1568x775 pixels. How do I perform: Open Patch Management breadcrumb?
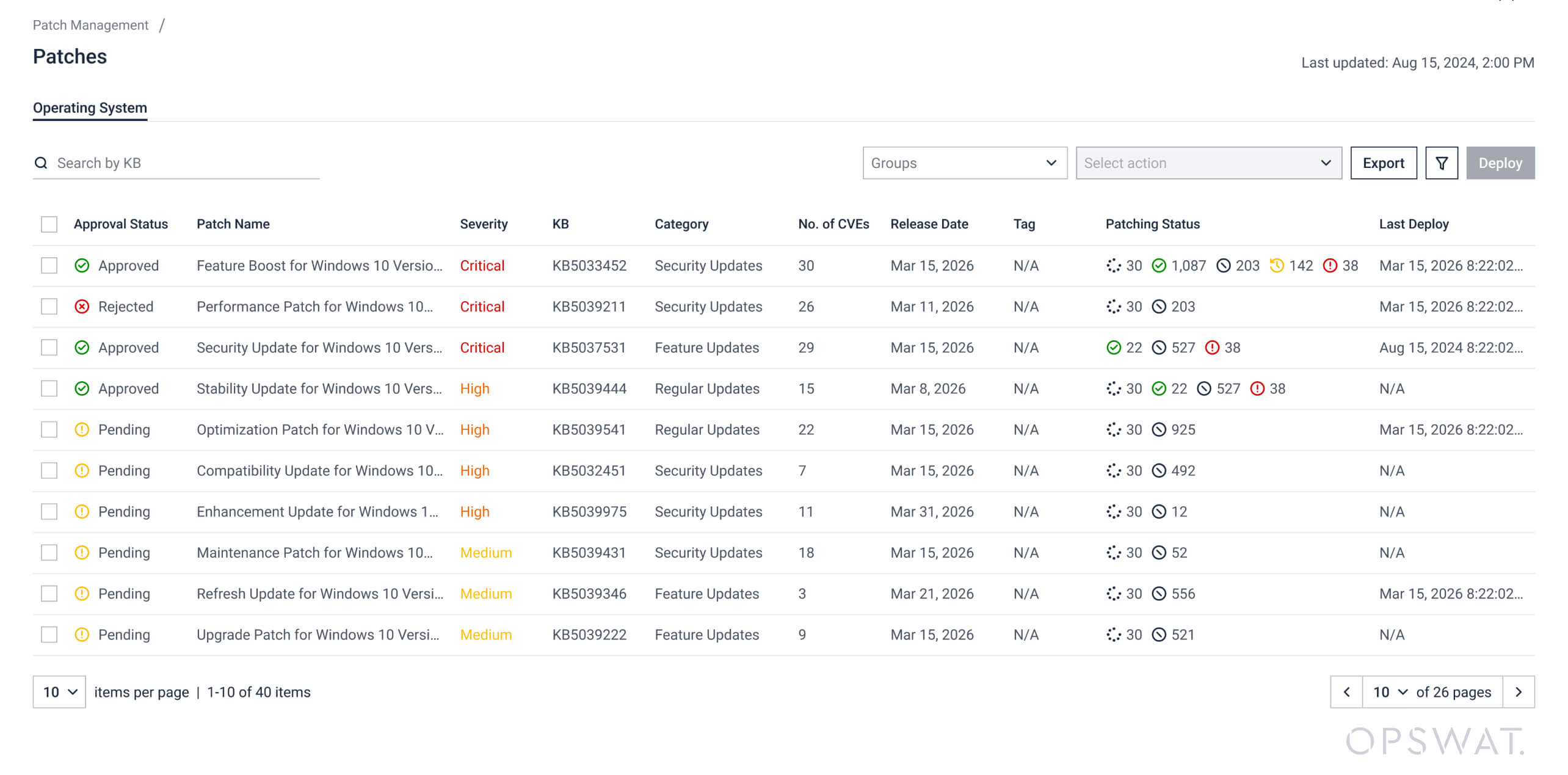[x=90, y=25]
